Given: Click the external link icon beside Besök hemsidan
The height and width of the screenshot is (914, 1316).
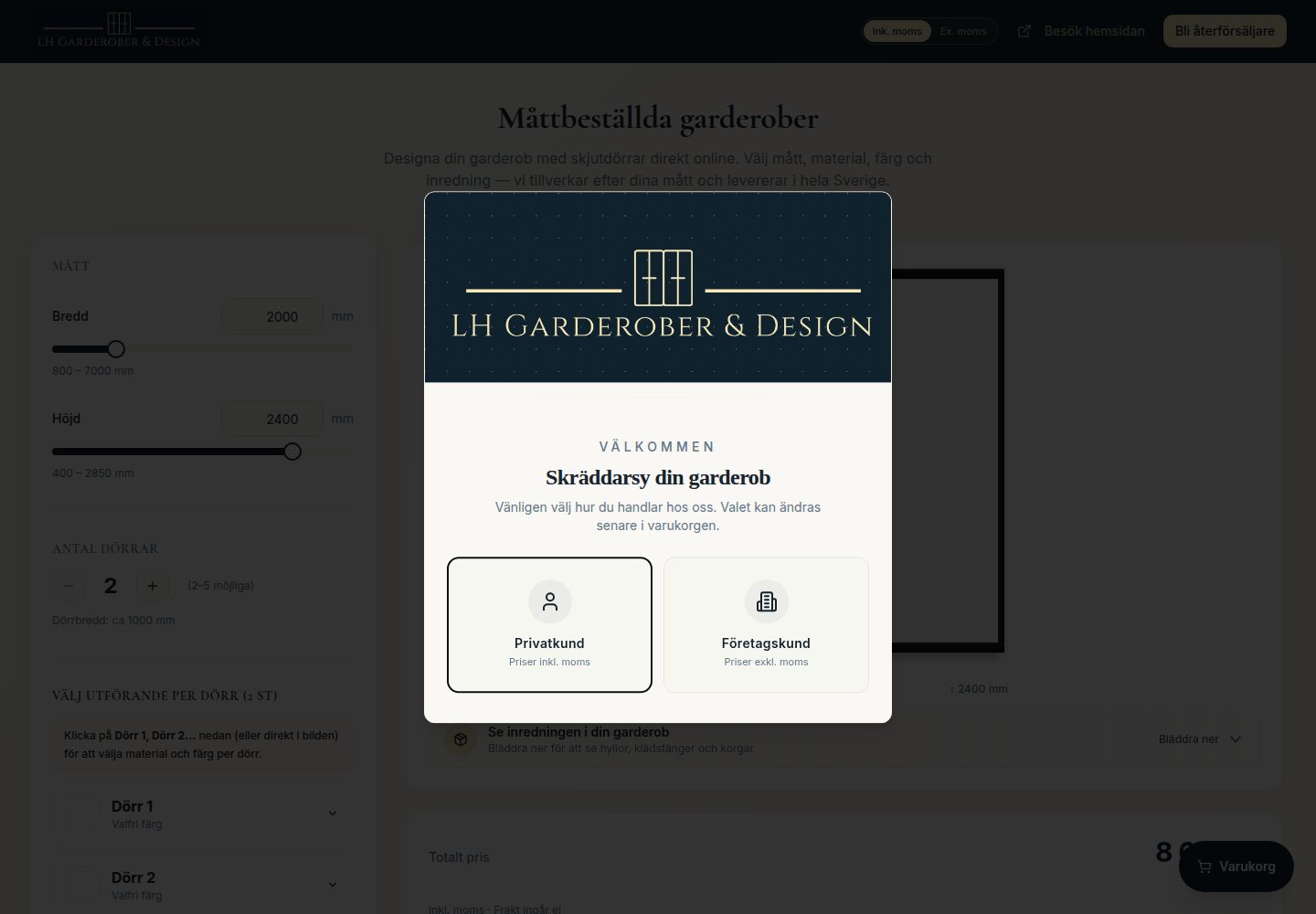Looking at the screenshot, I should [x=1024, y=31].
